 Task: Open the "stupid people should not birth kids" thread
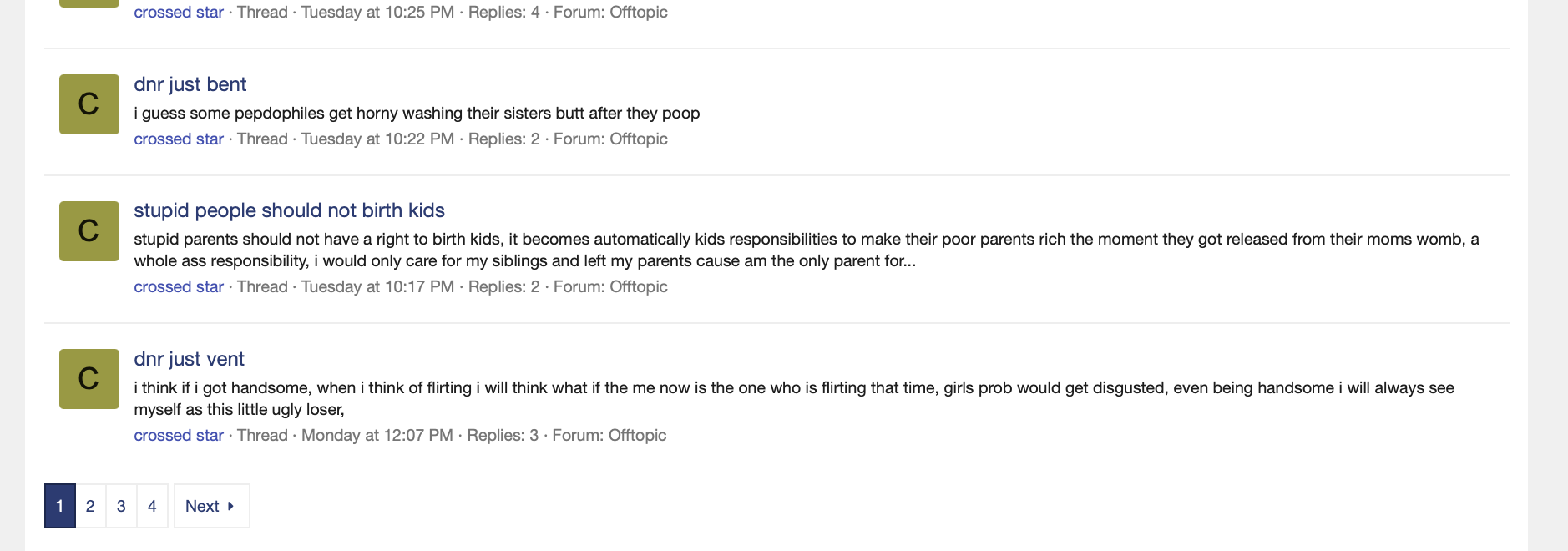click(289, 210)
